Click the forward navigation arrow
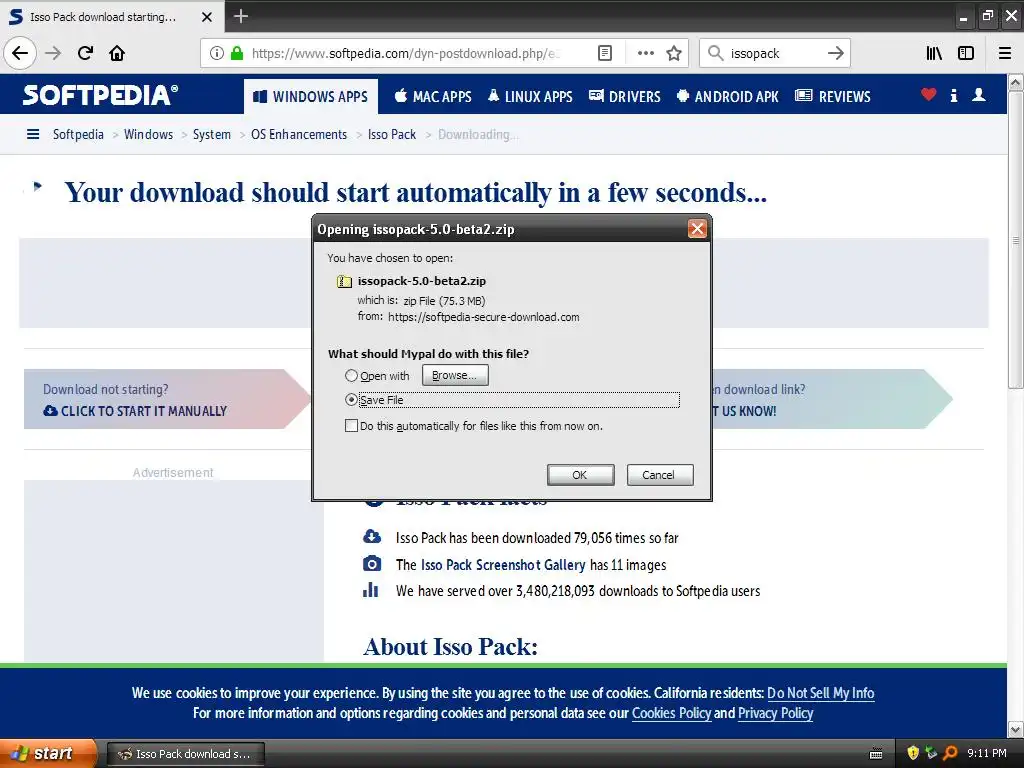 click(54, 53)
